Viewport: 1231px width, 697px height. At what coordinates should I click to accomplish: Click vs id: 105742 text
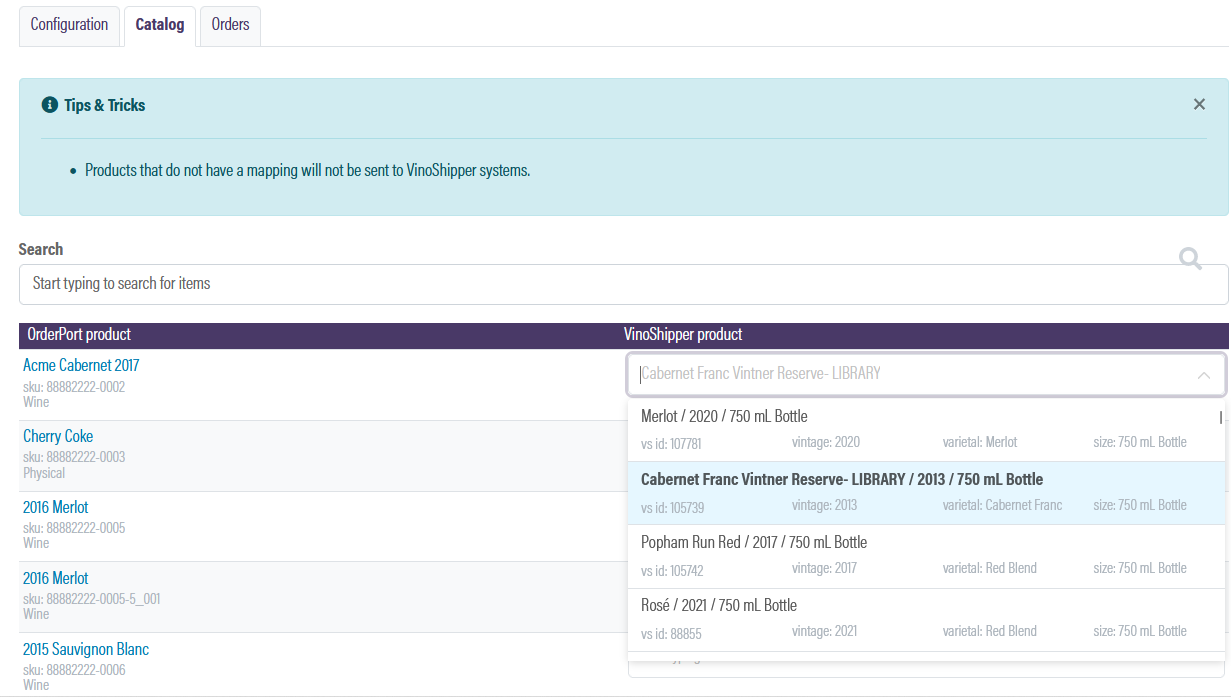[672, 570]
